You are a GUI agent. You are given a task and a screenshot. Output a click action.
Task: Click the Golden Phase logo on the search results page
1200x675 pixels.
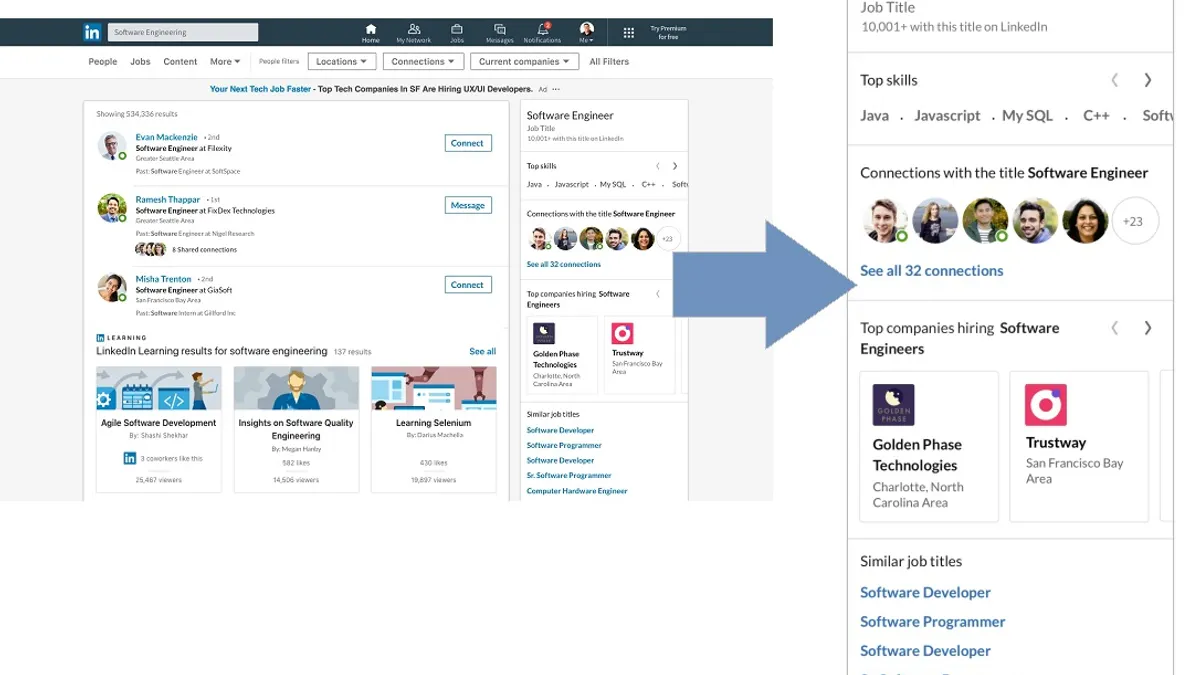pyautogui.click(x=543, y=334)
